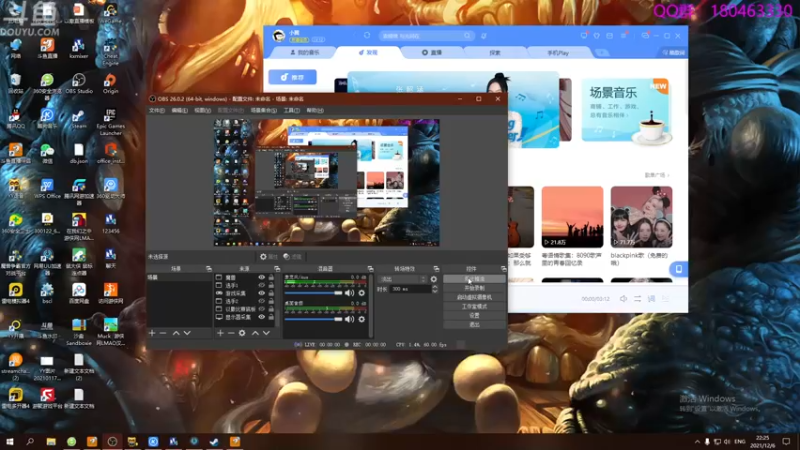Toggle the lock on 游戏采集 source
The image size is (800, 450).
click(271, 293)
